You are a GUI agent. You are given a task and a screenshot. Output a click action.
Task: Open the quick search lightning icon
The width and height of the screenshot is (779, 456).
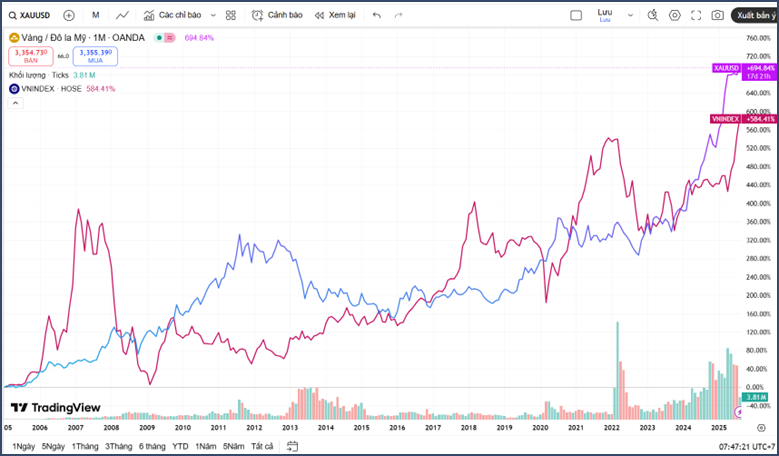pos(653,15)
